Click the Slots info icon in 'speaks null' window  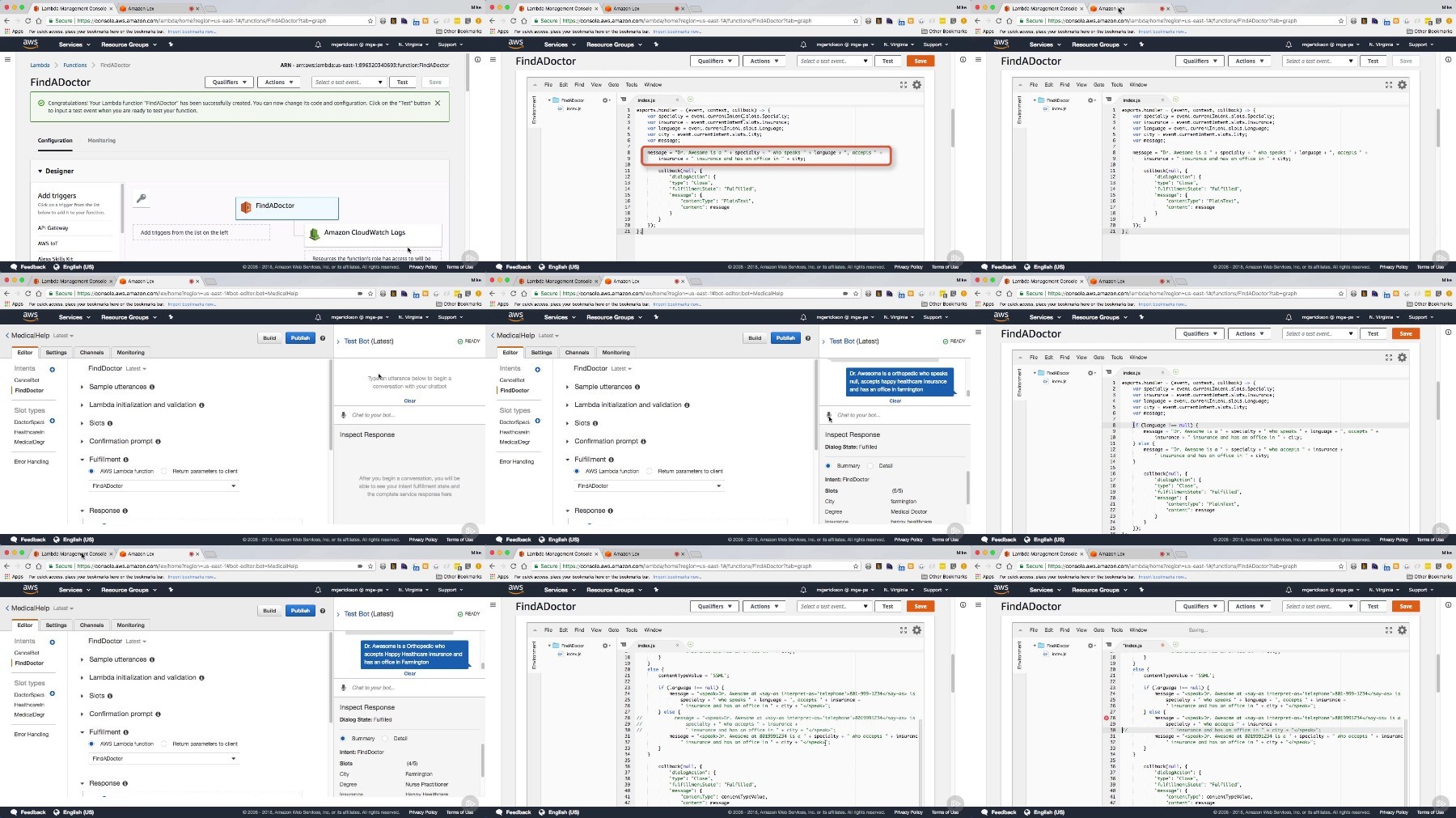click(x=595, y=423)
